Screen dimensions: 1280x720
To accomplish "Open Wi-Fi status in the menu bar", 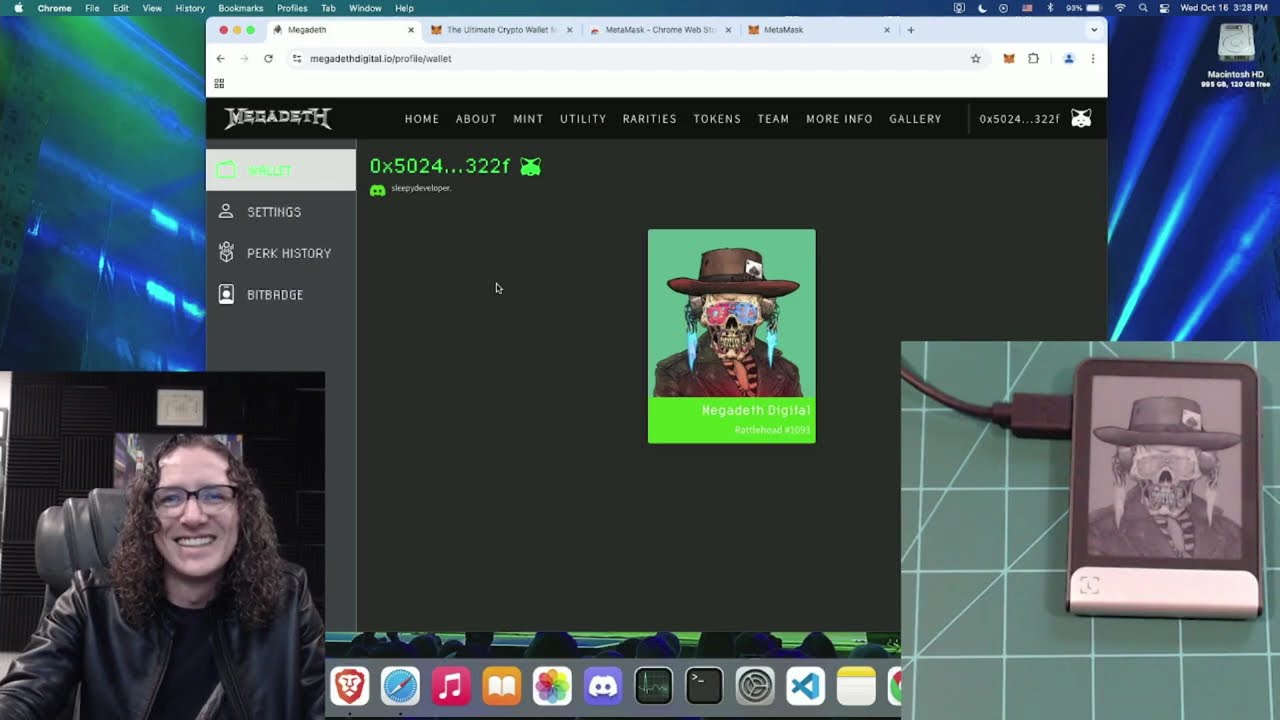I will [x=1120, y=8].
